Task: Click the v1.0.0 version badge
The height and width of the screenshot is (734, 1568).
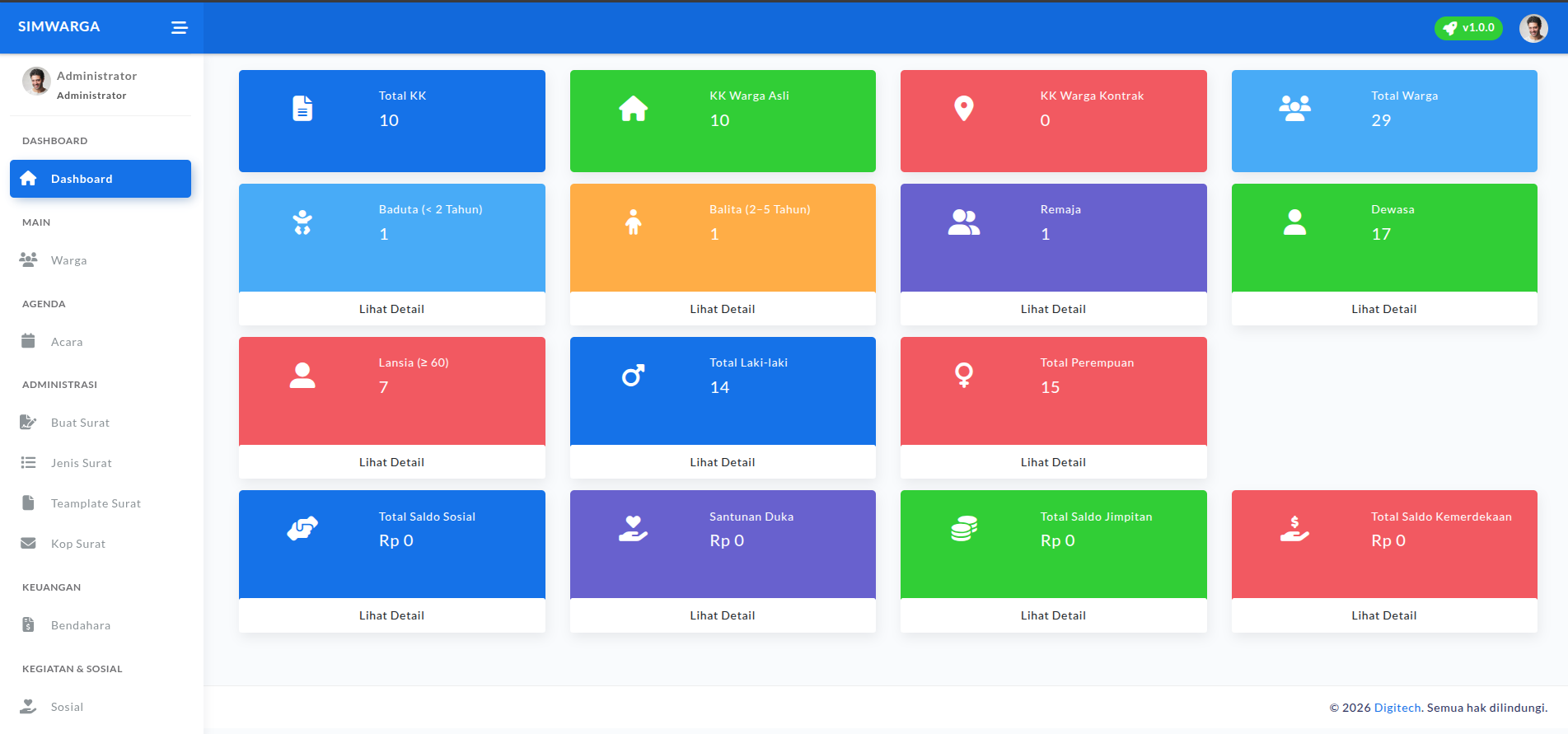Action: (x=1468, y=28)
